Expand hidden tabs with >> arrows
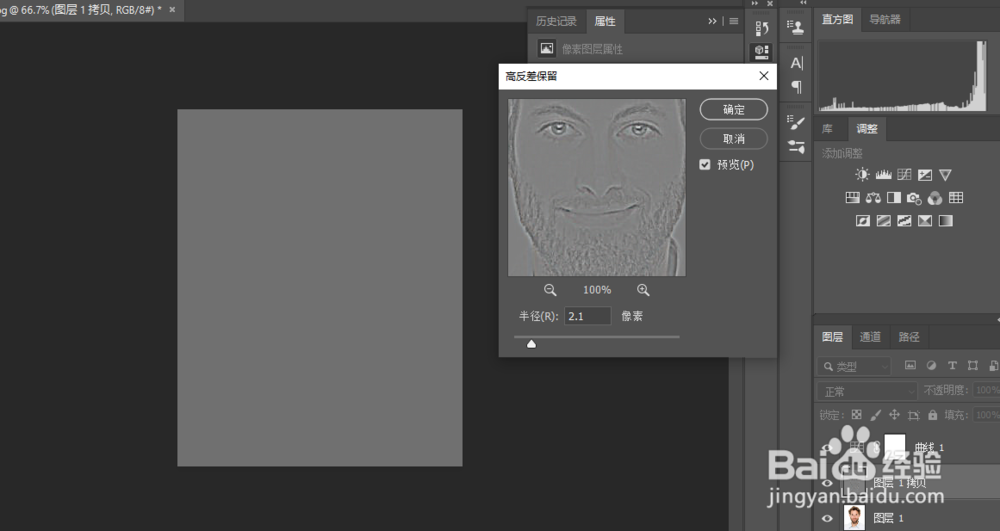1000x531 pixels. click(712, 21)
